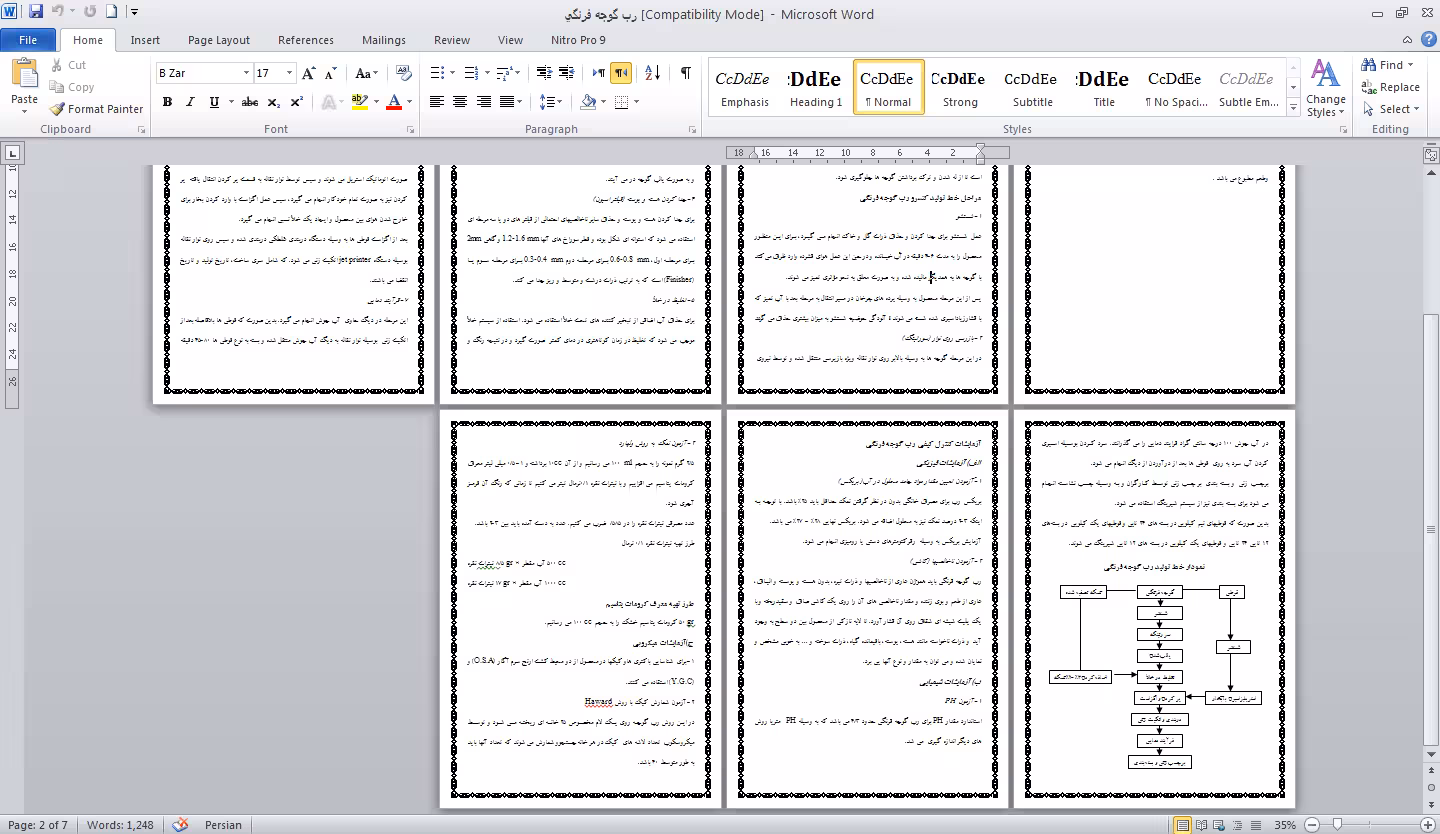Click the Replace button
Image resolution: width=1440 pixels, height=834 pixels.
(x=1391, y=87)
